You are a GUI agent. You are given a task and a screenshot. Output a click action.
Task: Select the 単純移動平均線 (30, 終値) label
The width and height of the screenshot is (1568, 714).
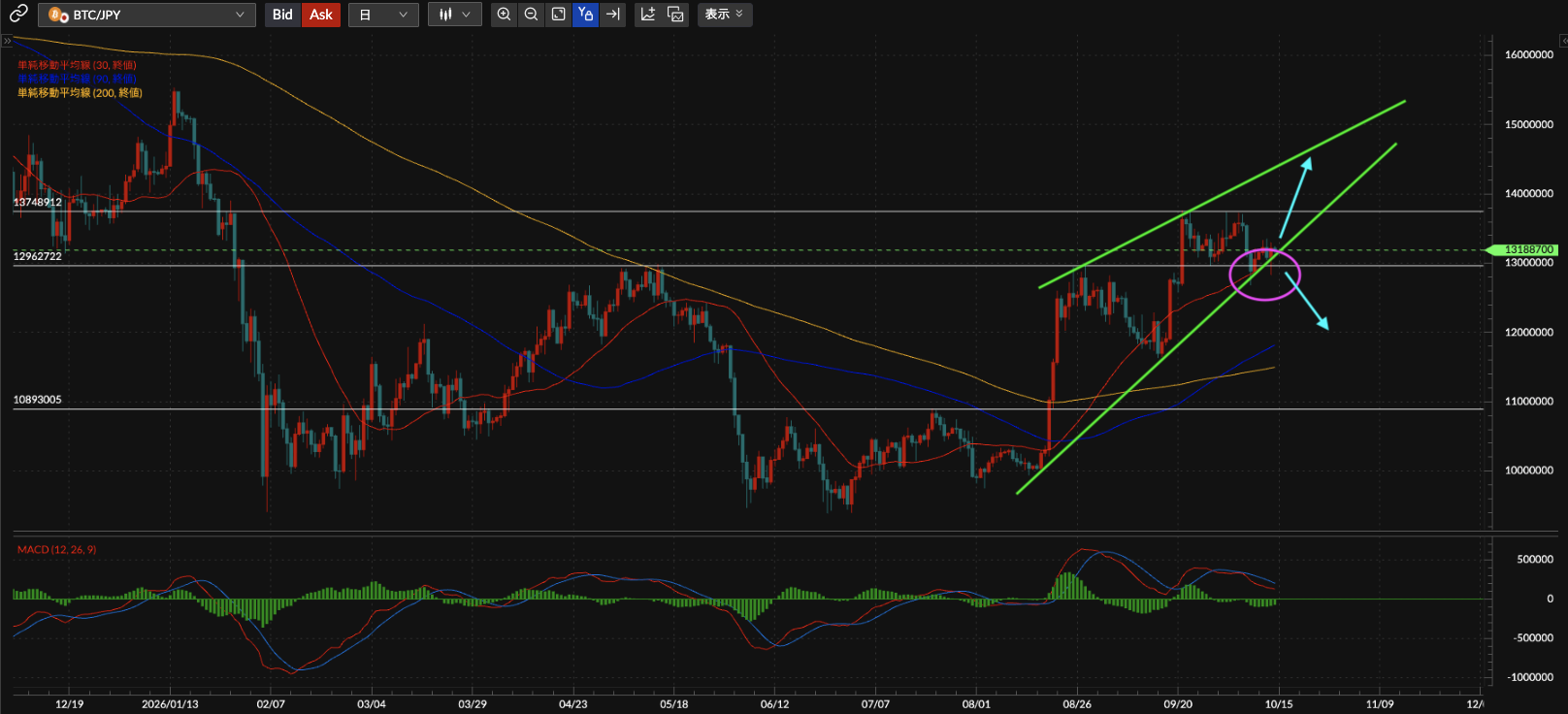[77, 65]
